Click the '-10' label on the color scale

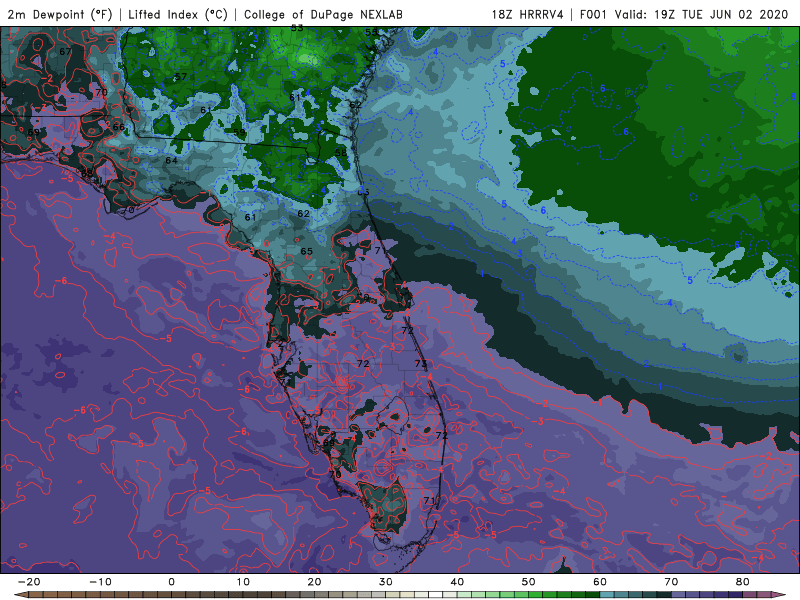pos(100,582)
